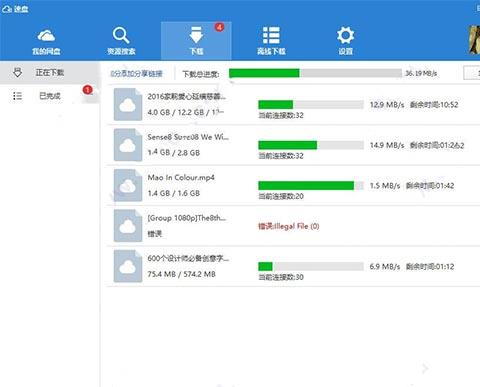Click file icon of [Group 1080p] item

pyautogui.click(x=128, y=226)
